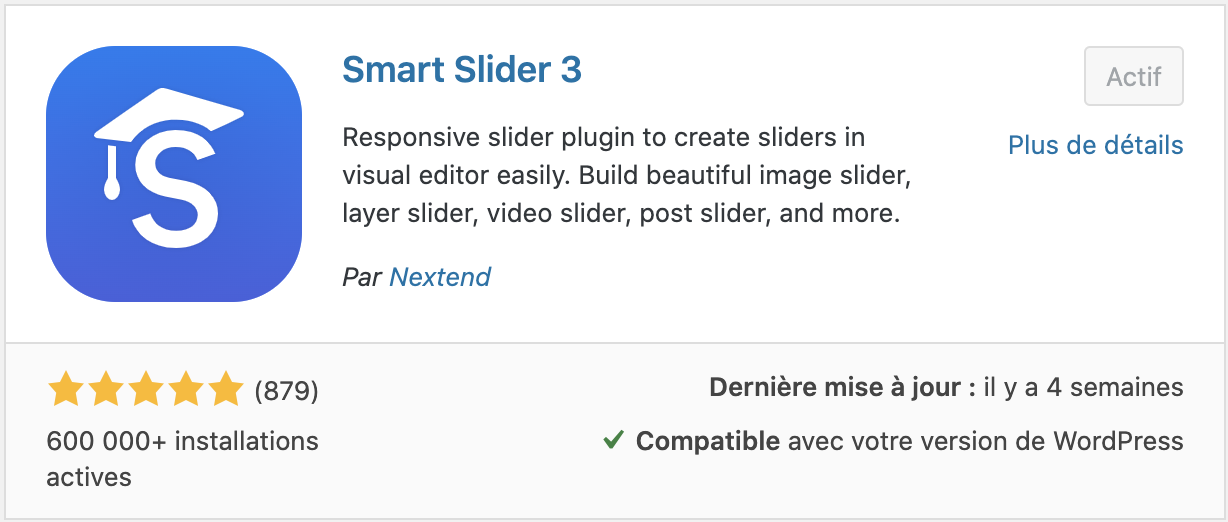This screenshot has height=522, width=1228.
Task: Click the 600 000+ installations actives text
Action: (x=182, y=459)
